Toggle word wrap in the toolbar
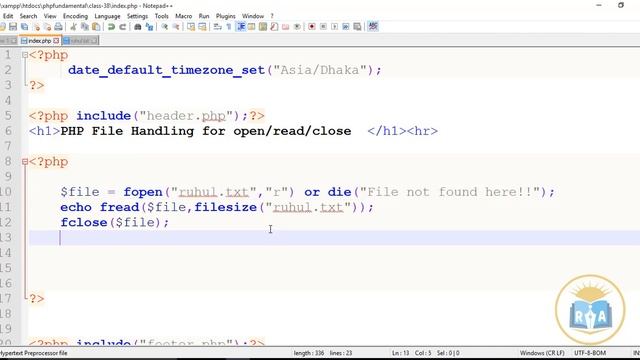 click(x=218, y=27)
